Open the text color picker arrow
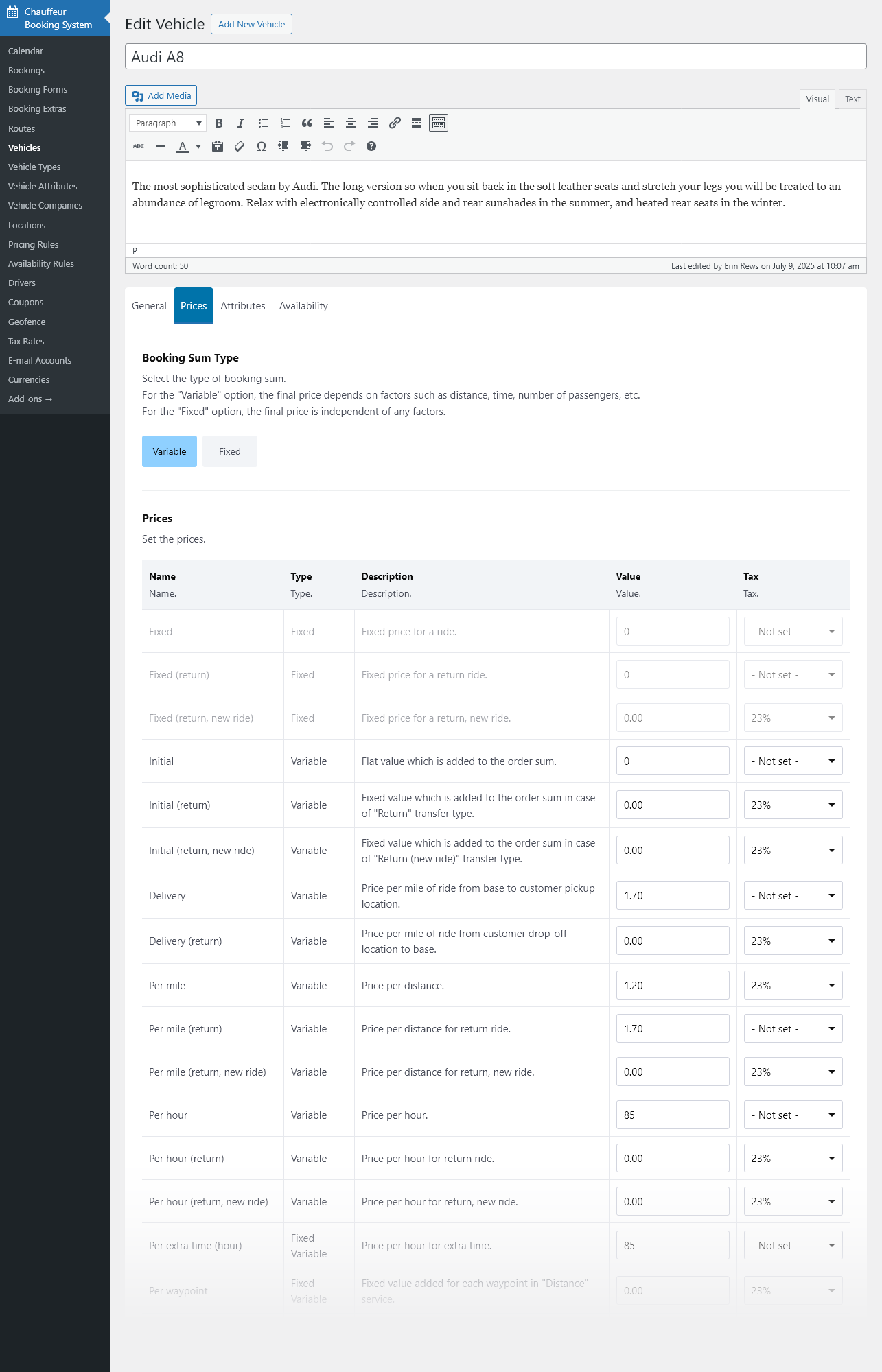Viewport: 882px width, 1372px height. pyautogui.click(x=198, y=146)
